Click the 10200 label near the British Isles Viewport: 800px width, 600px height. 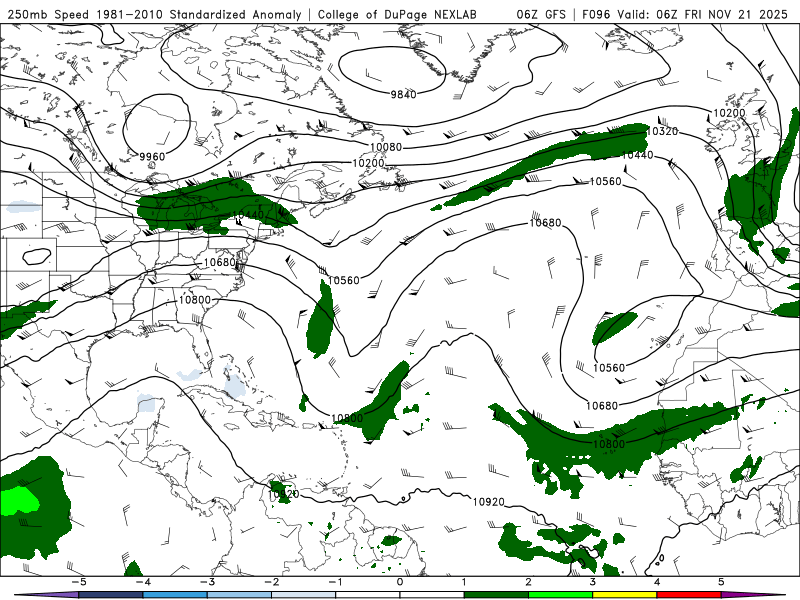(x=729, y=113)
